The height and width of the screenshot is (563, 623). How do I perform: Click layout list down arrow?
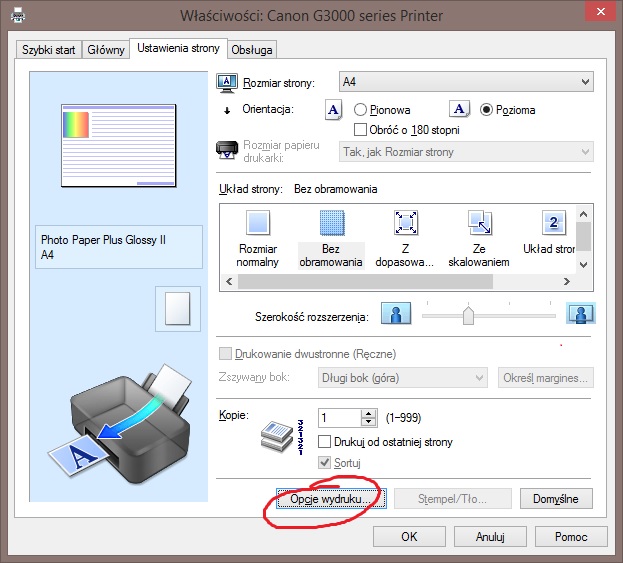point(584,265)
